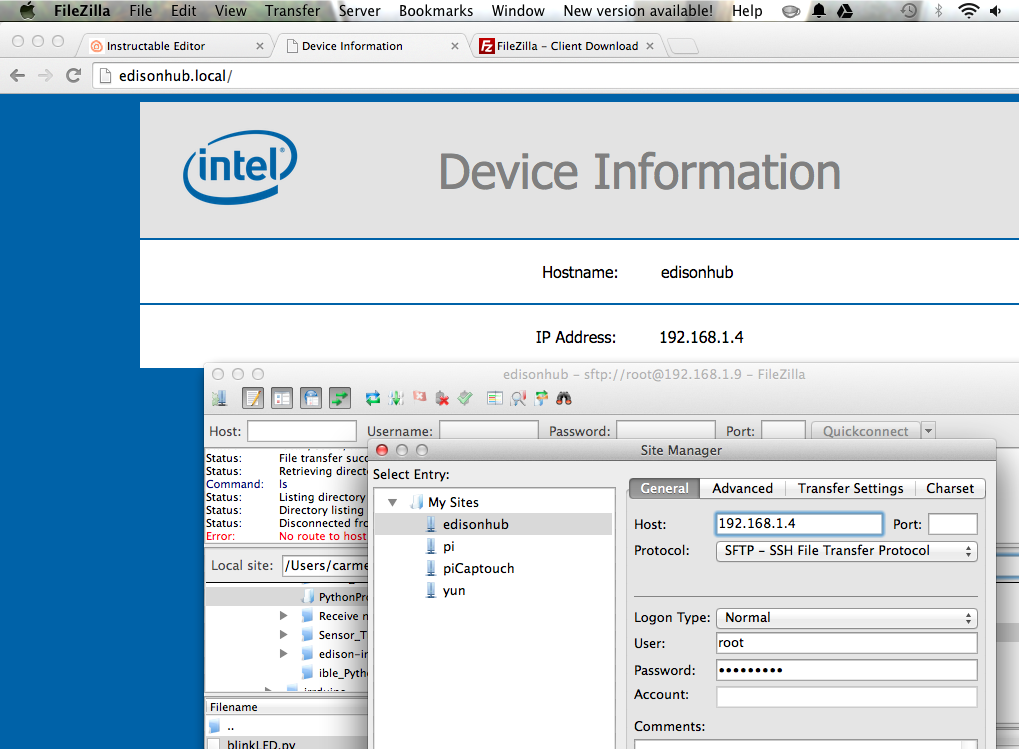Click the browser back arrow
Viewport: 1019px width, 749px height.
18,75
